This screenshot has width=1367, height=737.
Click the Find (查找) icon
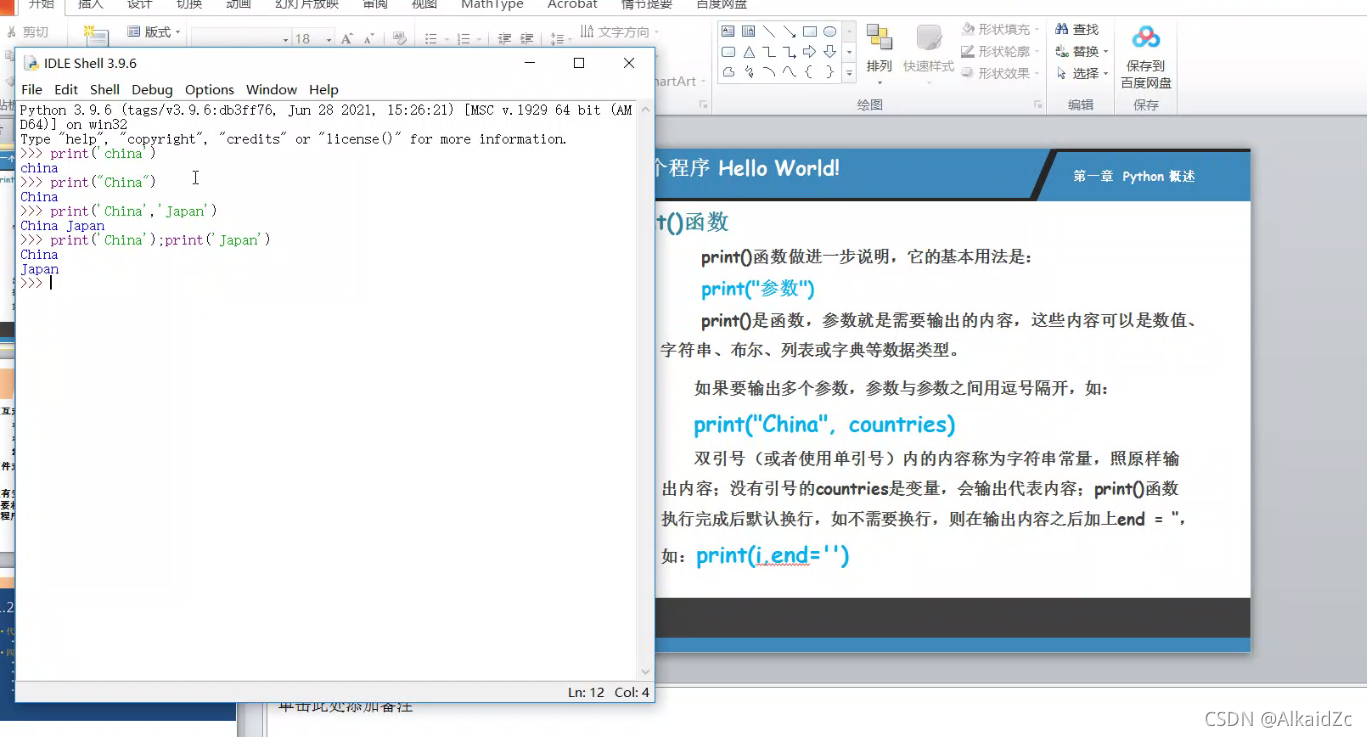[x=1078, y=29]
